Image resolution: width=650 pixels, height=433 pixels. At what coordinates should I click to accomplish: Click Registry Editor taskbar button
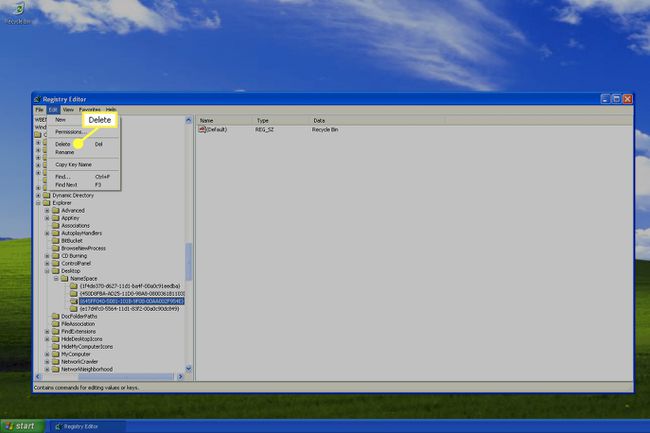pyautogui.click(x=88, y=426)
